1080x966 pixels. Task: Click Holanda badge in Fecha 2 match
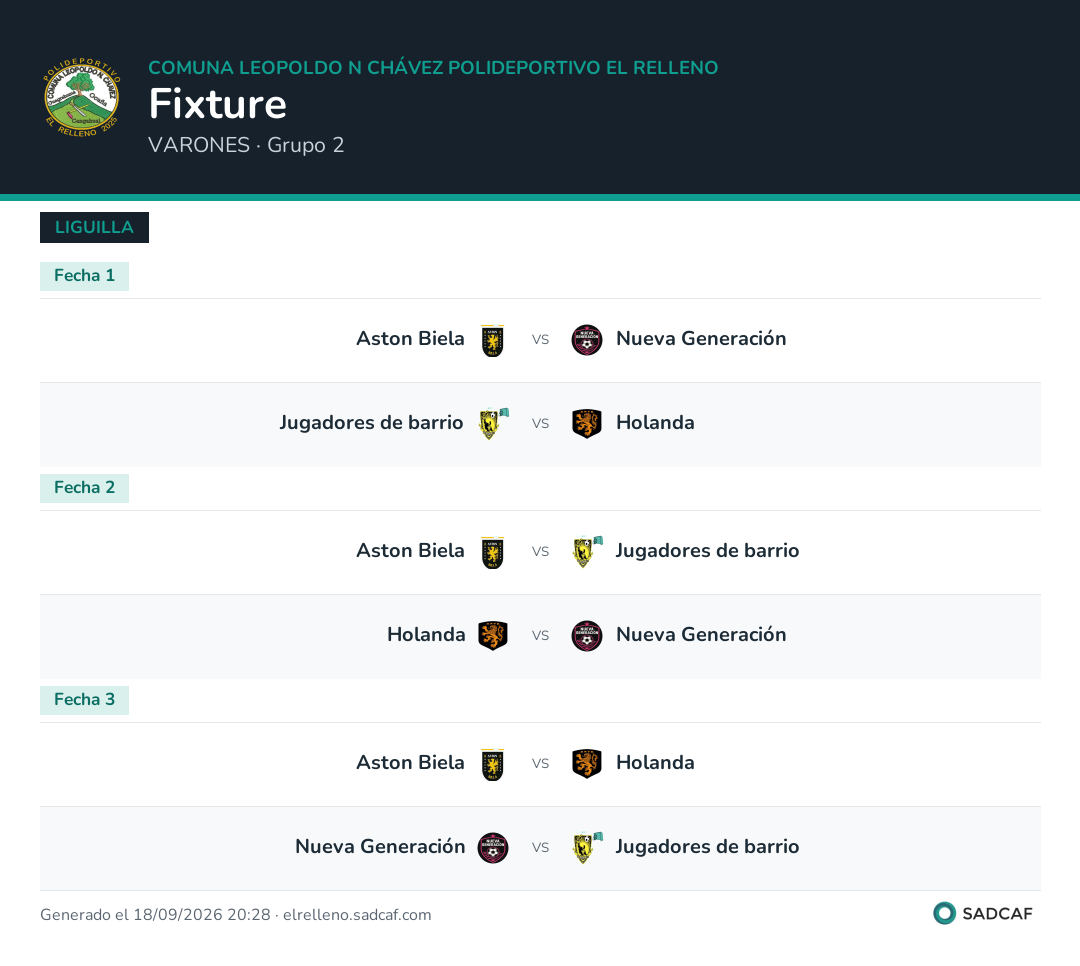493,635
